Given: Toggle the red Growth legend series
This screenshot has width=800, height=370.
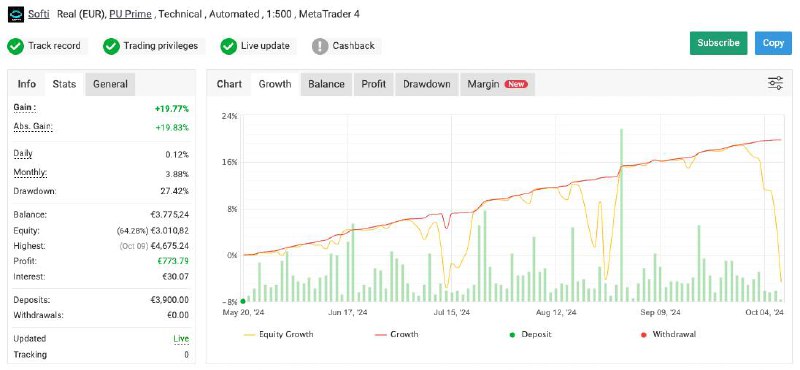Looking at the screenshot, I should [397, 335].
